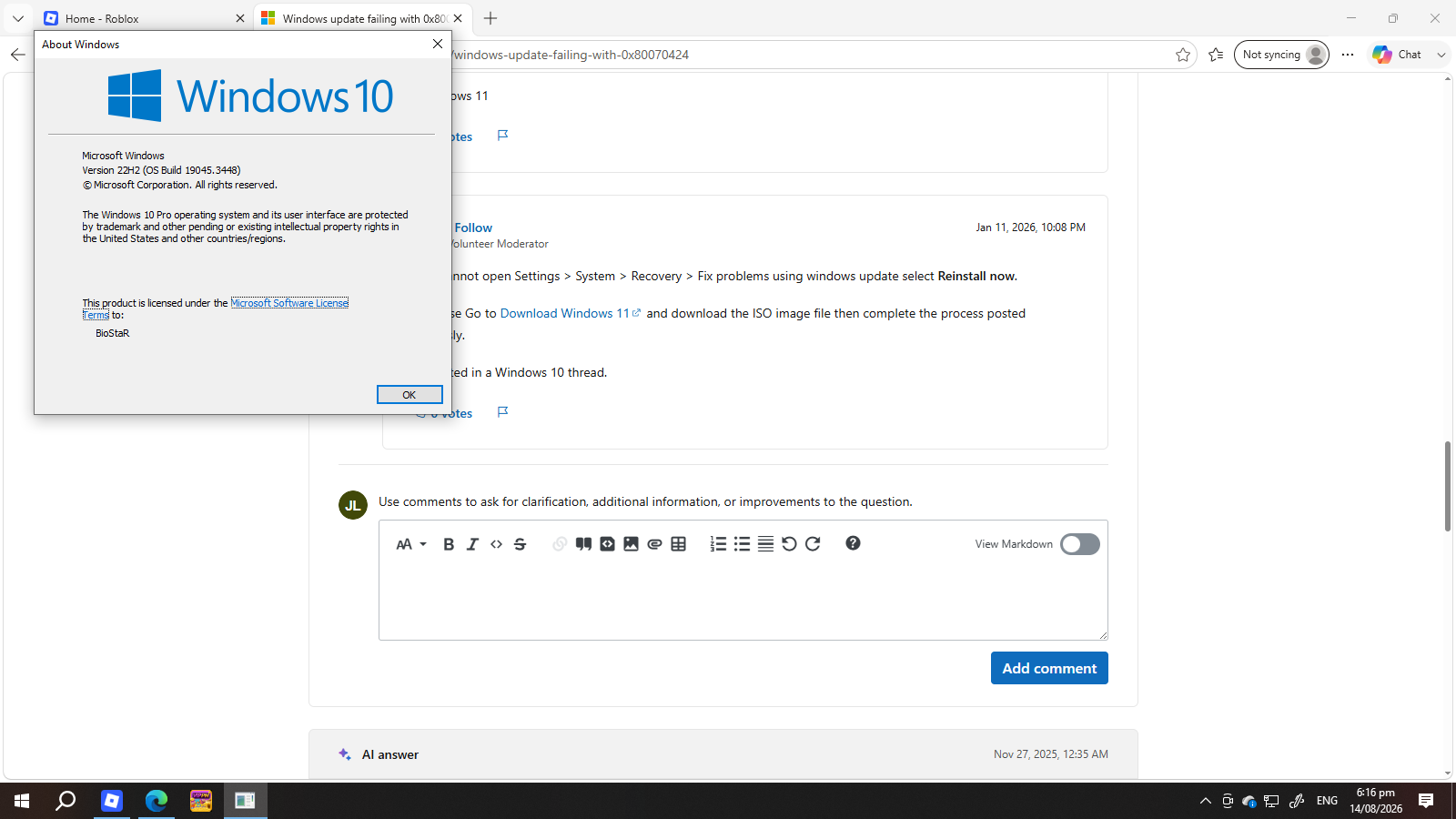This screenshot has width=1456, height=819.
Task: Flag the answer mentioning Windows 11
Action: point(502,136)
